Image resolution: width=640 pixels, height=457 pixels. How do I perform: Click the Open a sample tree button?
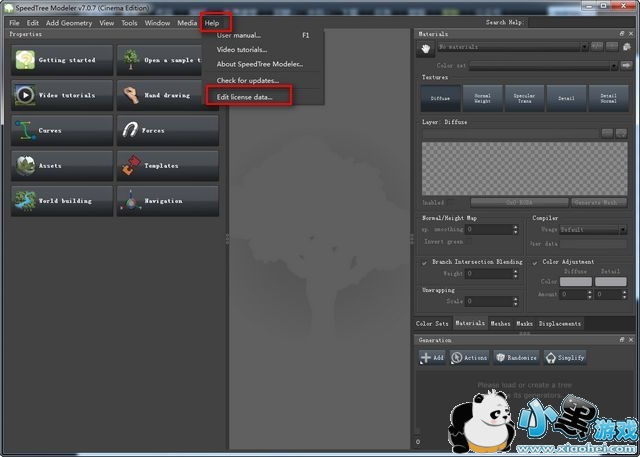tap(160, 60)
